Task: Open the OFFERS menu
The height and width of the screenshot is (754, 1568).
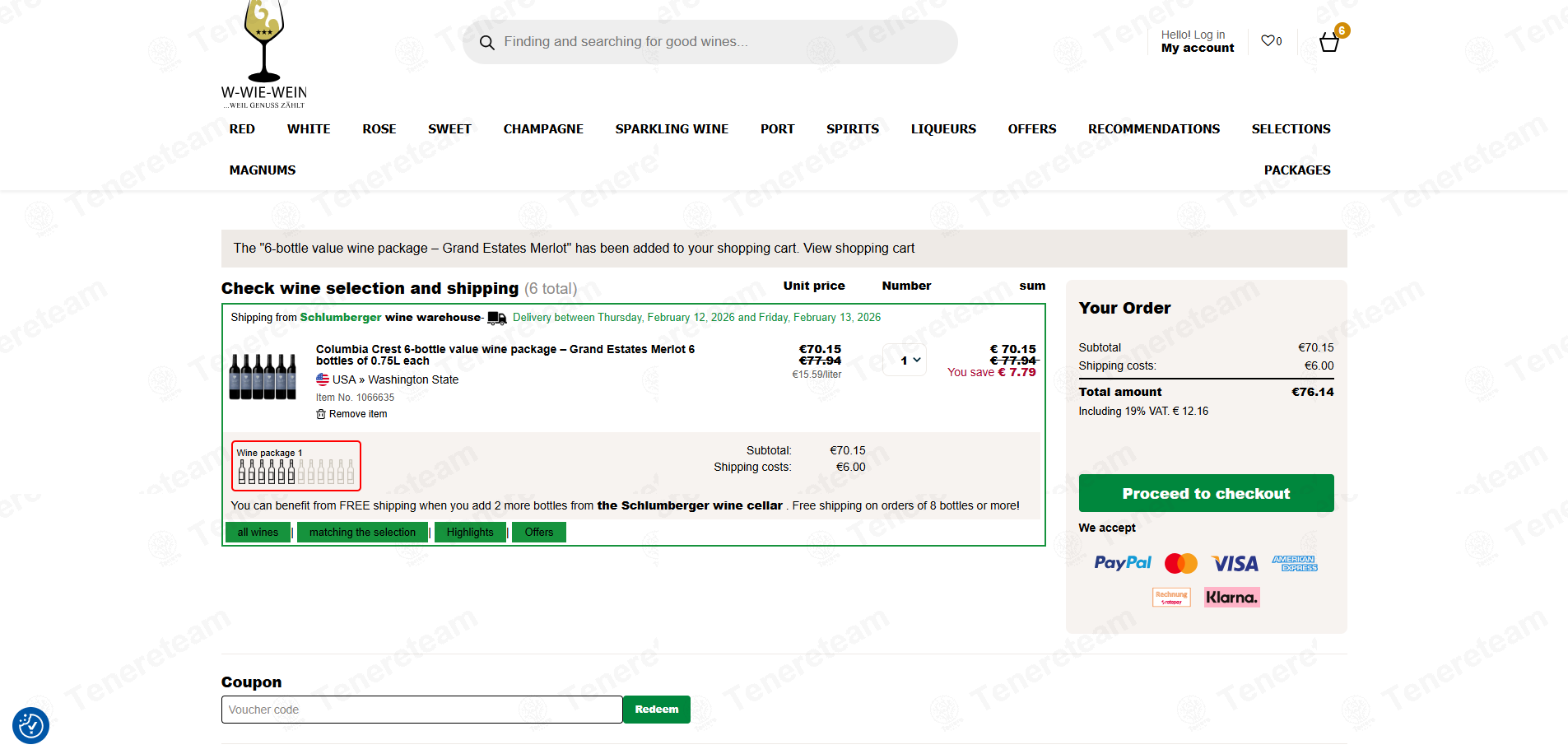Action: pos(1032,129)
